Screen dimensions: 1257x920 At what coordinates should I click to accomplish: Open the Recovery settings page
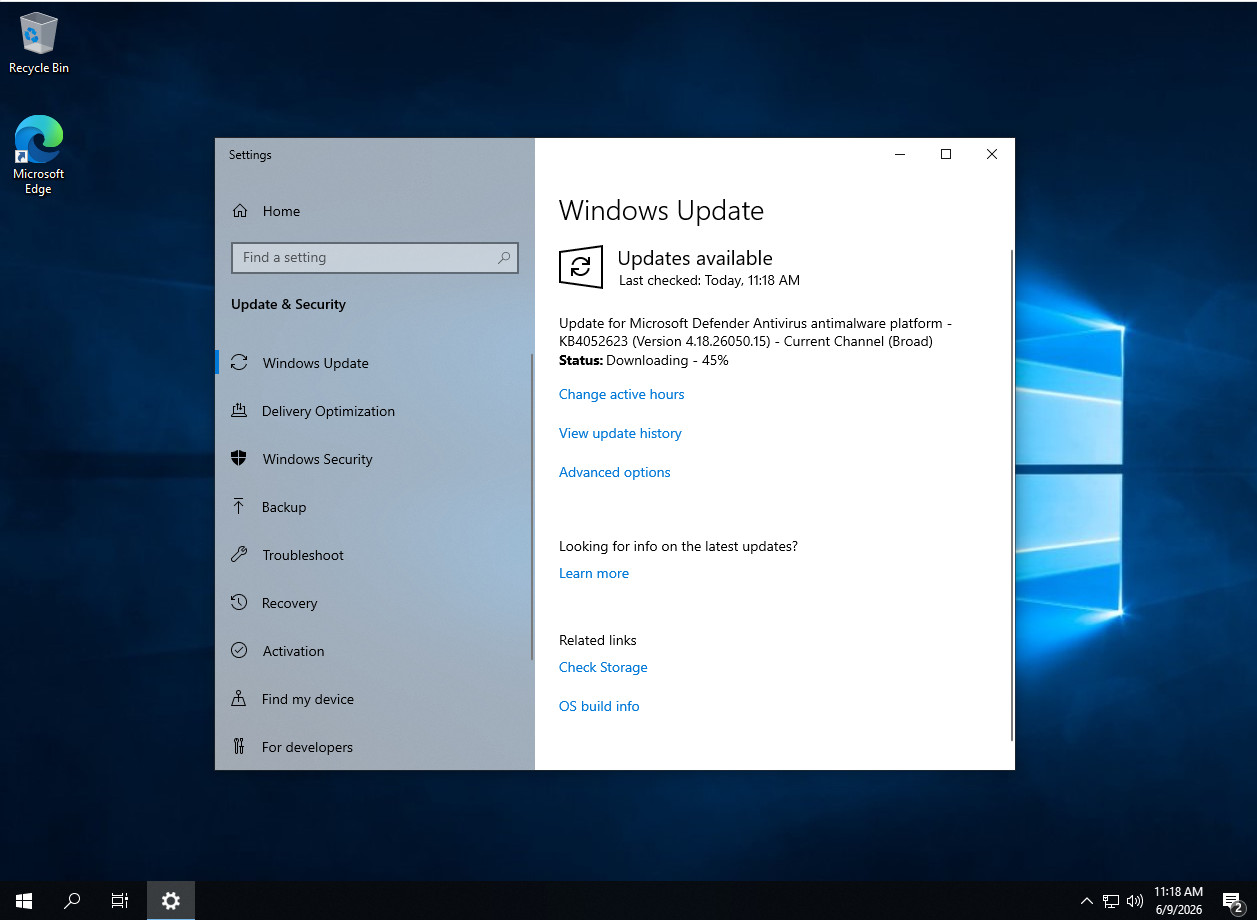tap(375, 603)
